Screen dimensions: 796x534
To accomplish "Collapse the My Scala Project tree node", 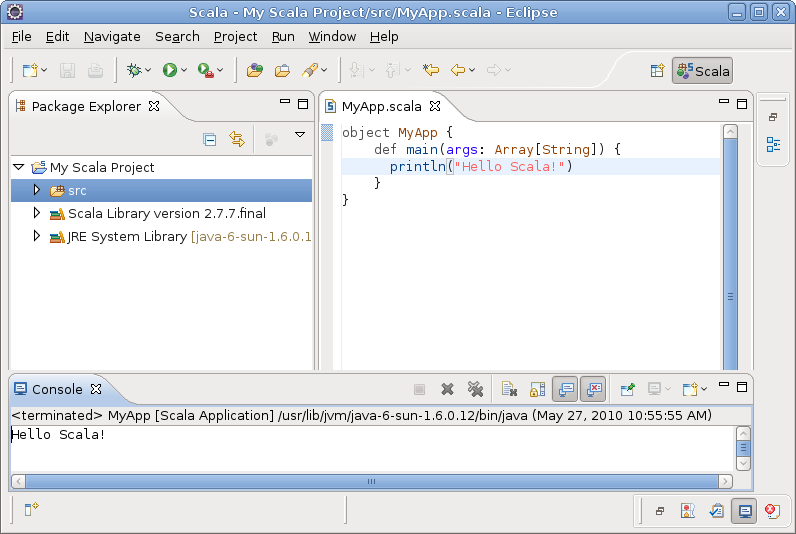I will point(19,167).
